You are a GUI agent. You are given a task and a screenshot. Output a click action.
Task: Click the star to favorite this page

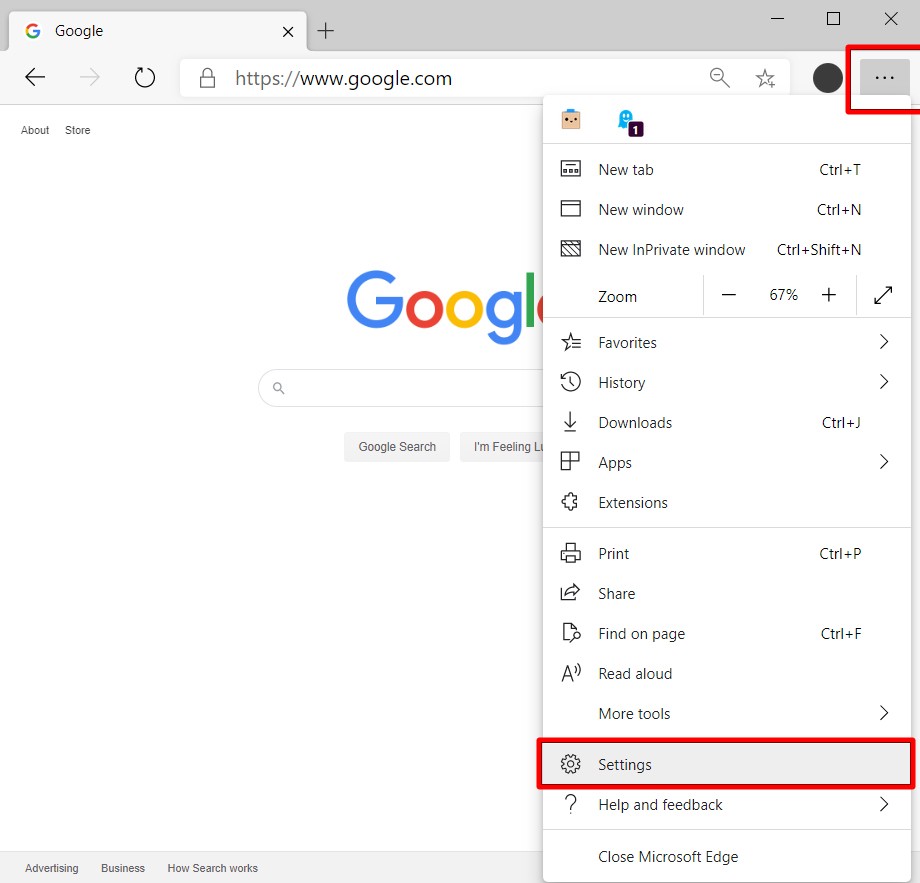coord(765,78)
